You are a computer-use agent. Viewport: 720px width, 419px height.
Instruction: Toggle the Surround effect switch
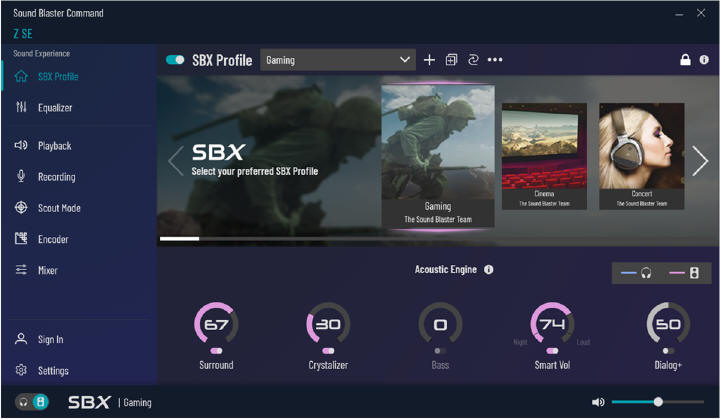216,351
